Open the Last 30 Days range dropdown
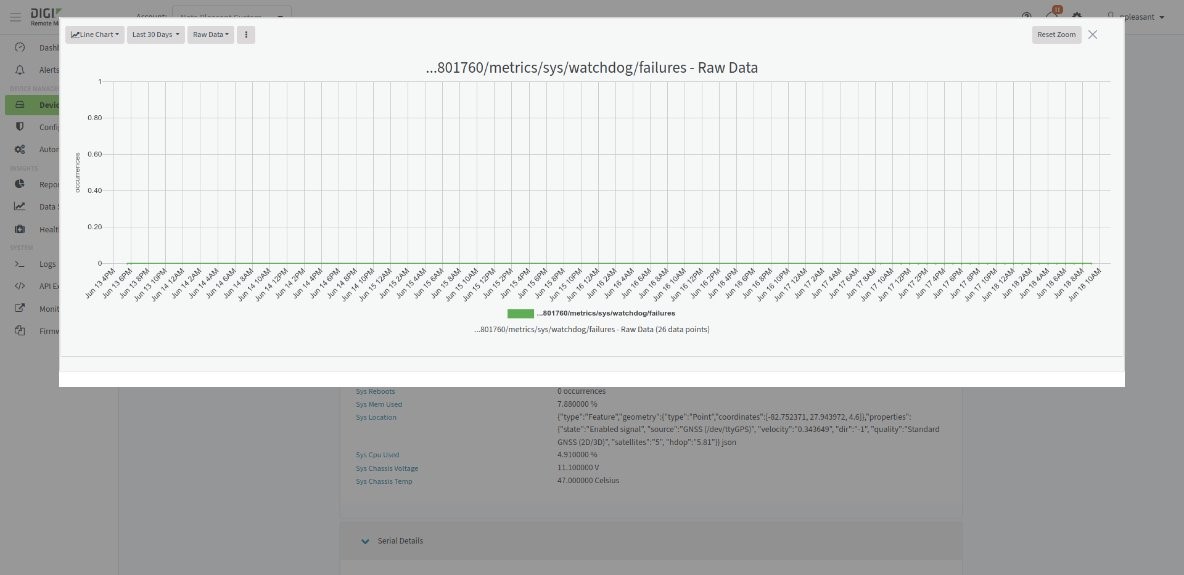Image resolution: width=1184 pixels, height=575 pixels. click(x=156, y=35)
